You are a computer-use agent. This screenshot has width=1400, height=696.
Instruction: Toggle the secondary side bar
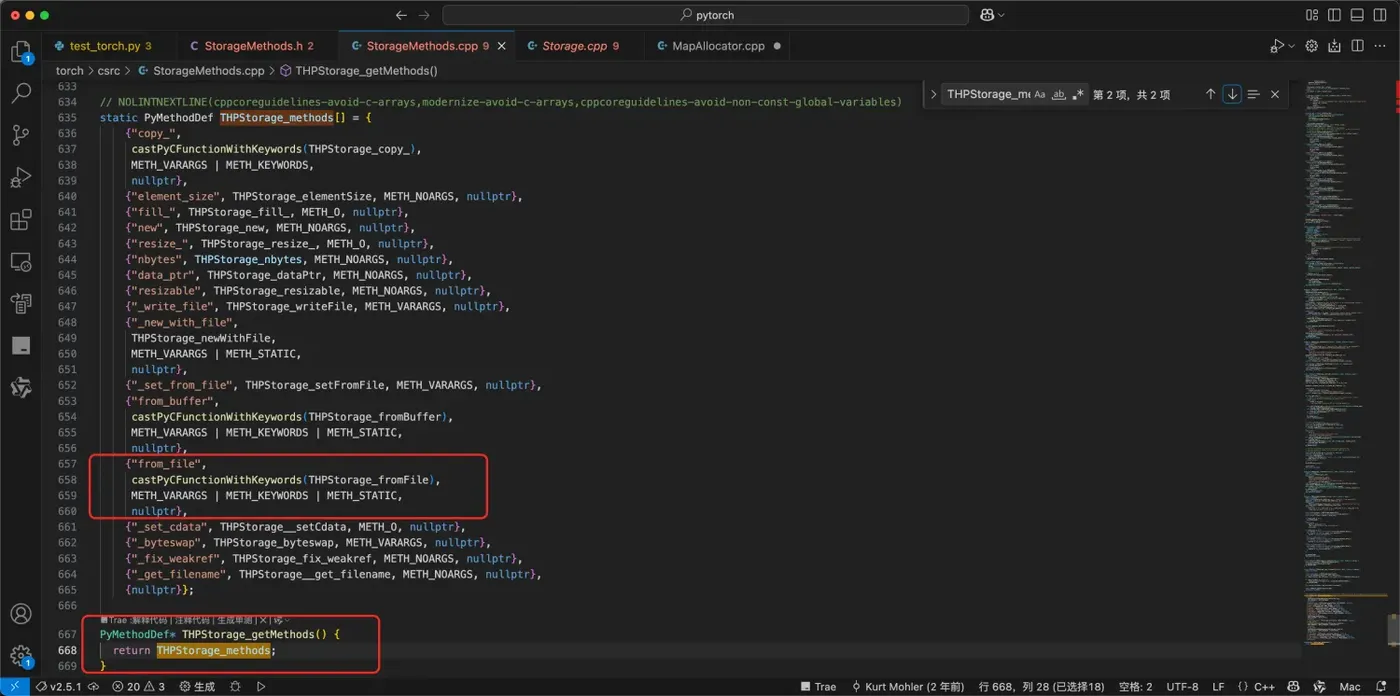[1378, 15]
